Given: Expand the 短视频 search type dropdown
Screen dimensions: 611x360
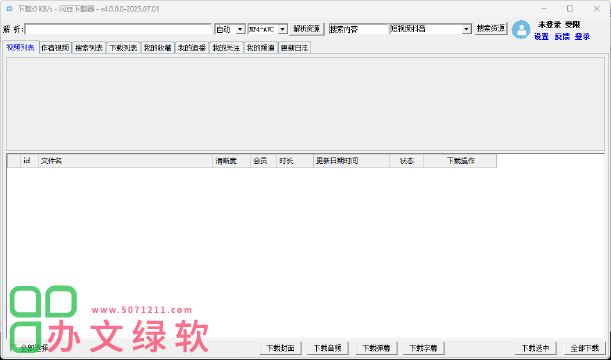Looking at the screenshot, I should coord(466,29).
